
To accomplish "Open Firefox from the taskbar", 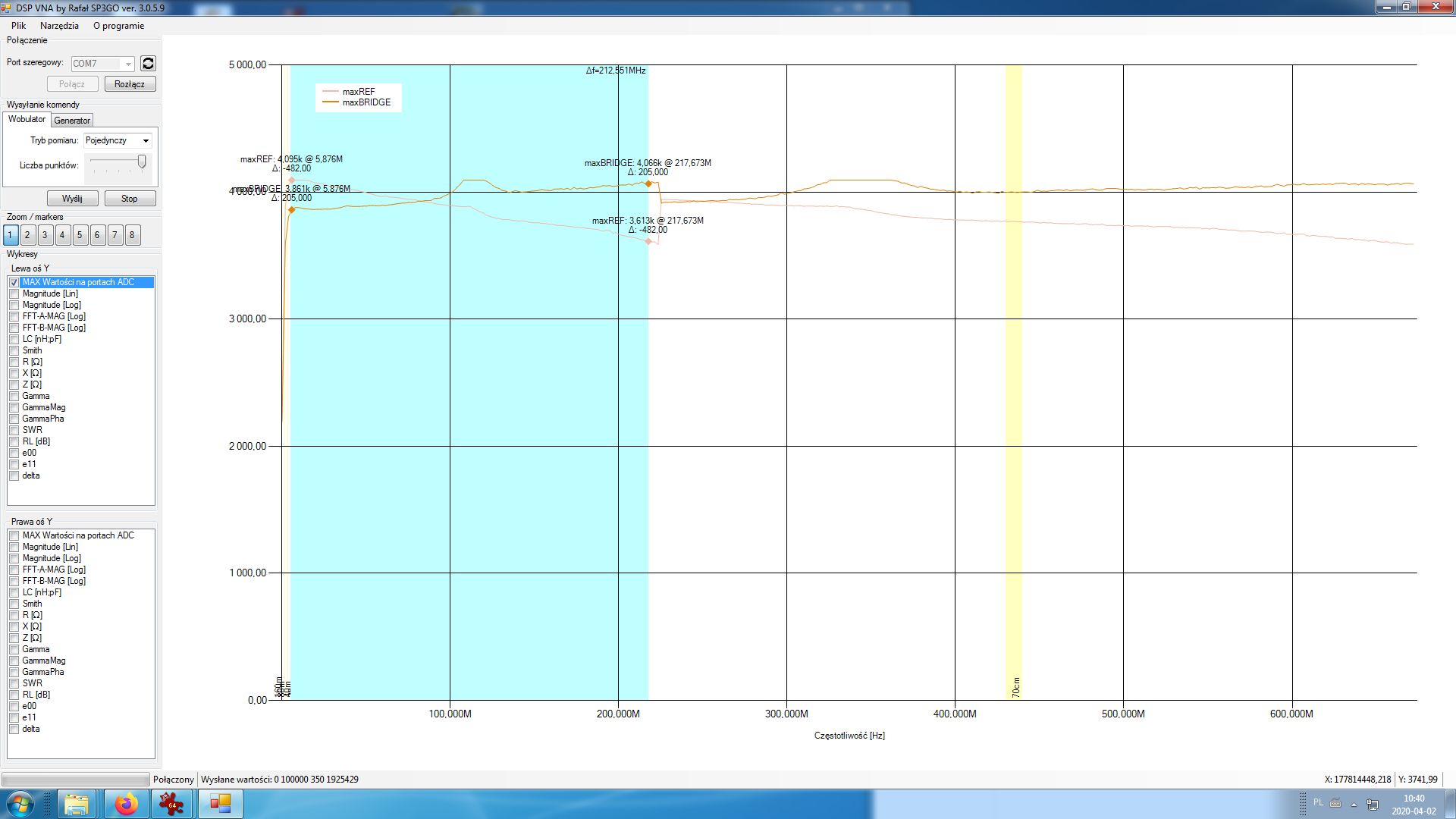I will point(126,804).
